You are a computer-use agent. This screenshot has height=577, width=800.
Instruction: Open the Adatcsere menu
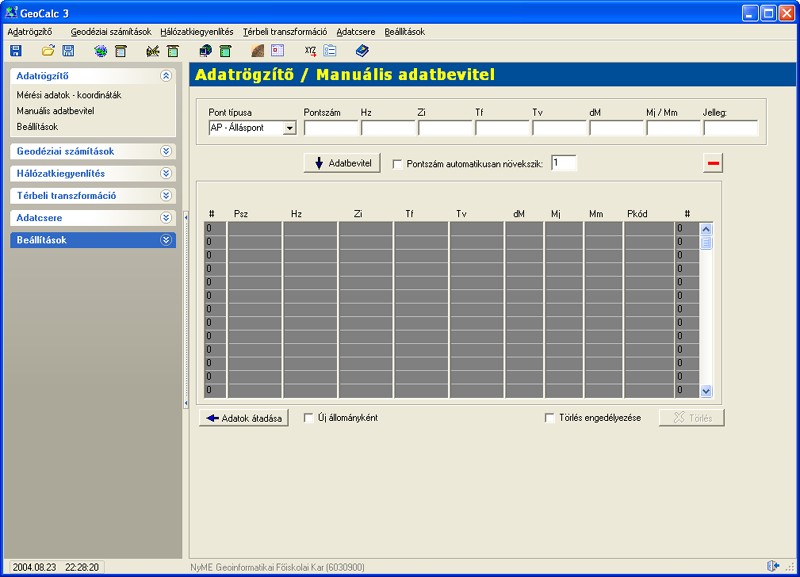(356, 32)
